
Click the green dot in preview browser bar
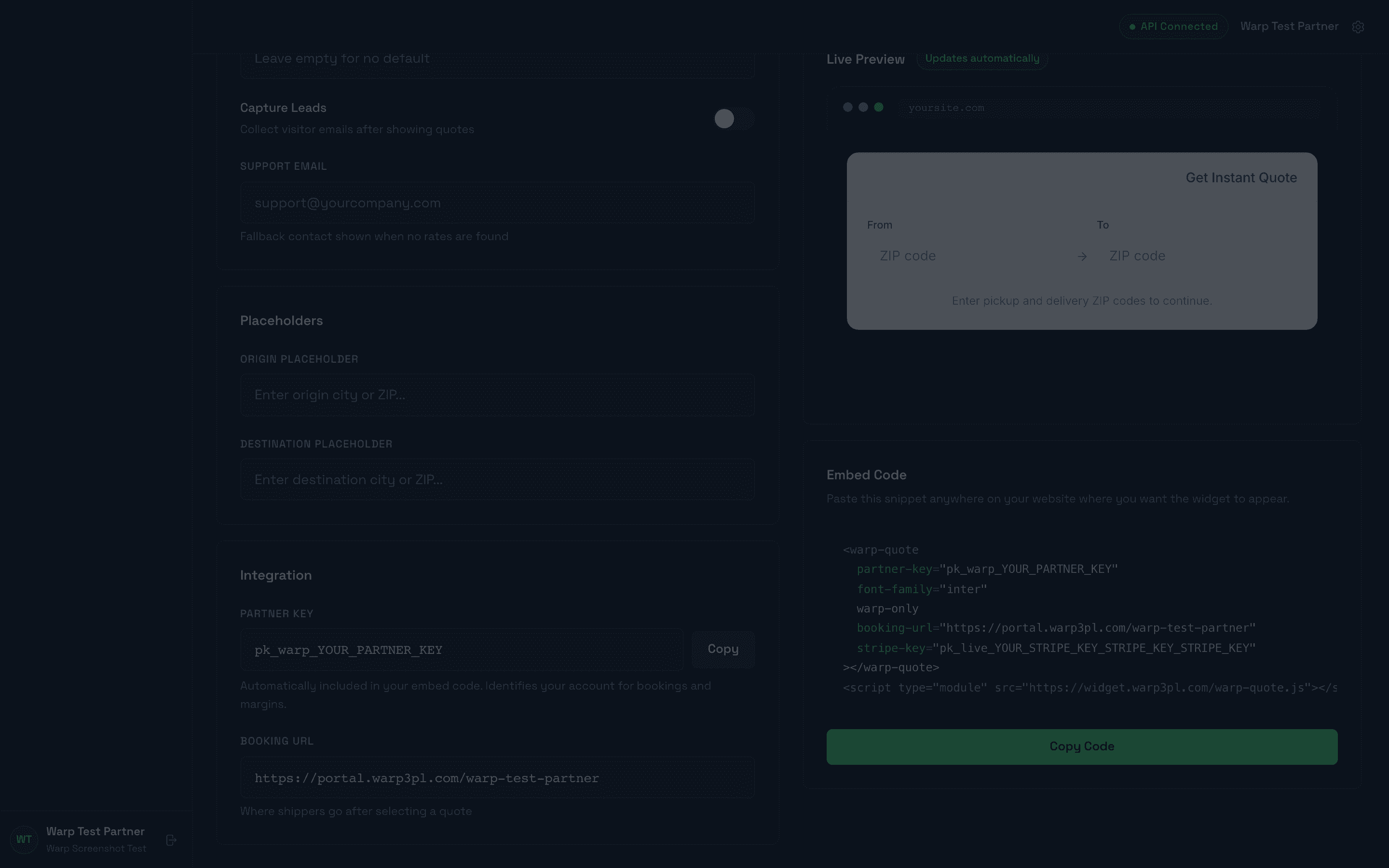(878, 108)
